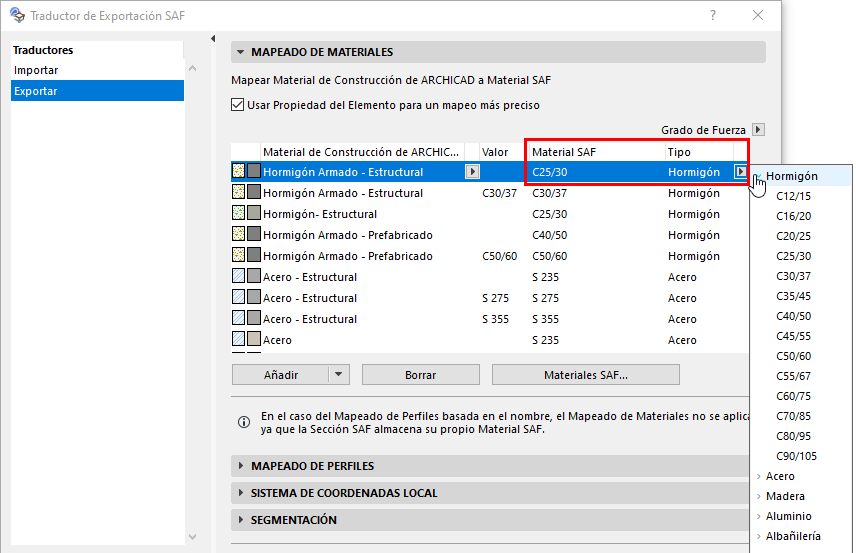Select the Acero - Estructural S 235 row name
Screen dimensions: 856x553
pos(310,277)
